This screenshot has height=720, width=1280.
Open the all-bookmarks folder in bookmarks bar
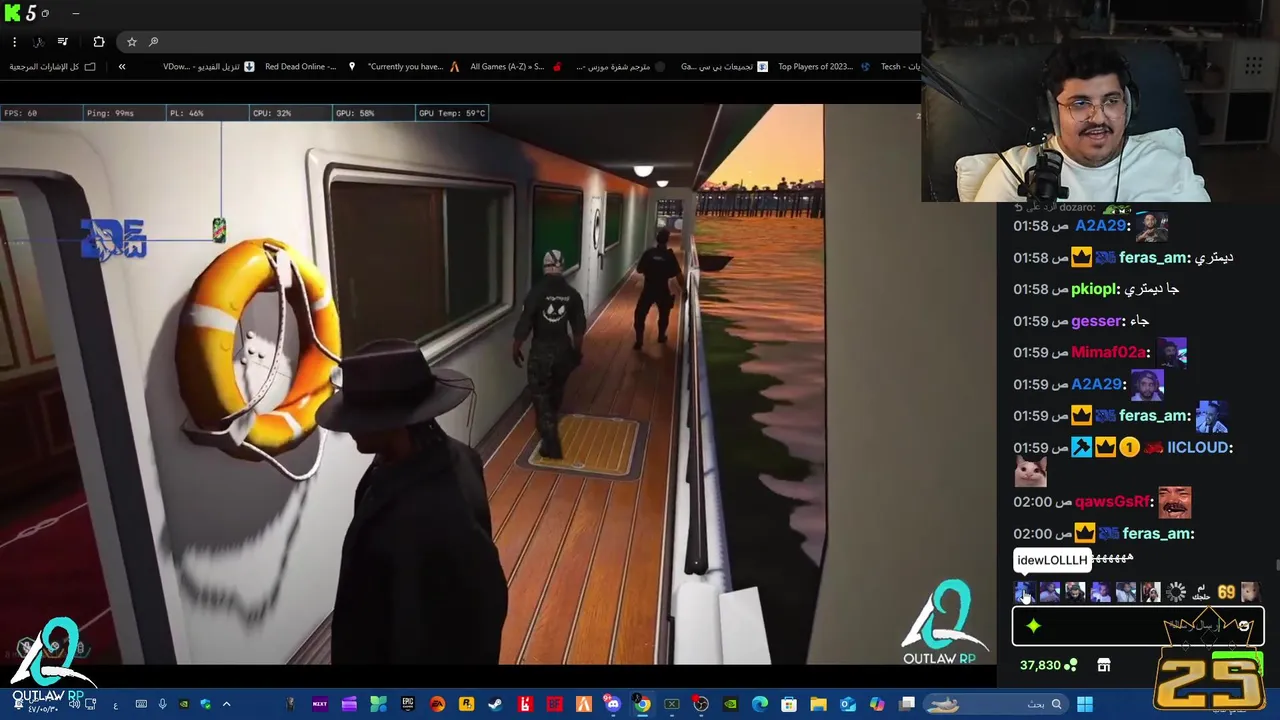(x=52, y=66)
